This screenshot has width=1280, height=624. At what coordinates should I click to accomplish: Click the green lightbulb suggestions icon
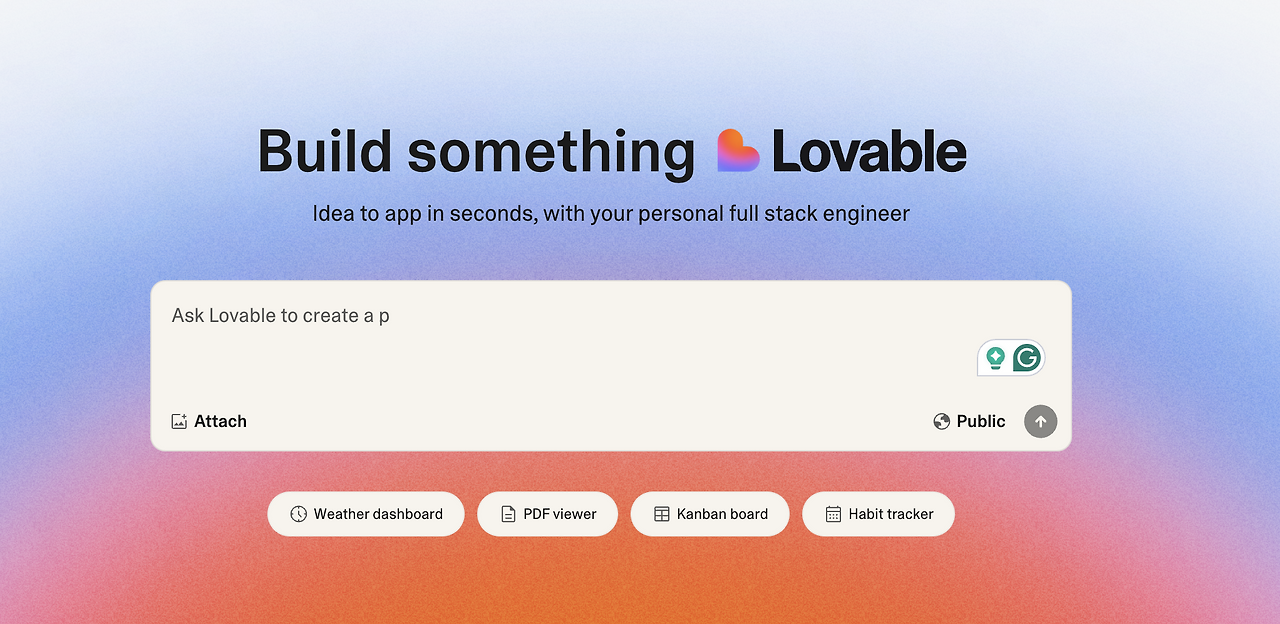click(x=994, y=357)
